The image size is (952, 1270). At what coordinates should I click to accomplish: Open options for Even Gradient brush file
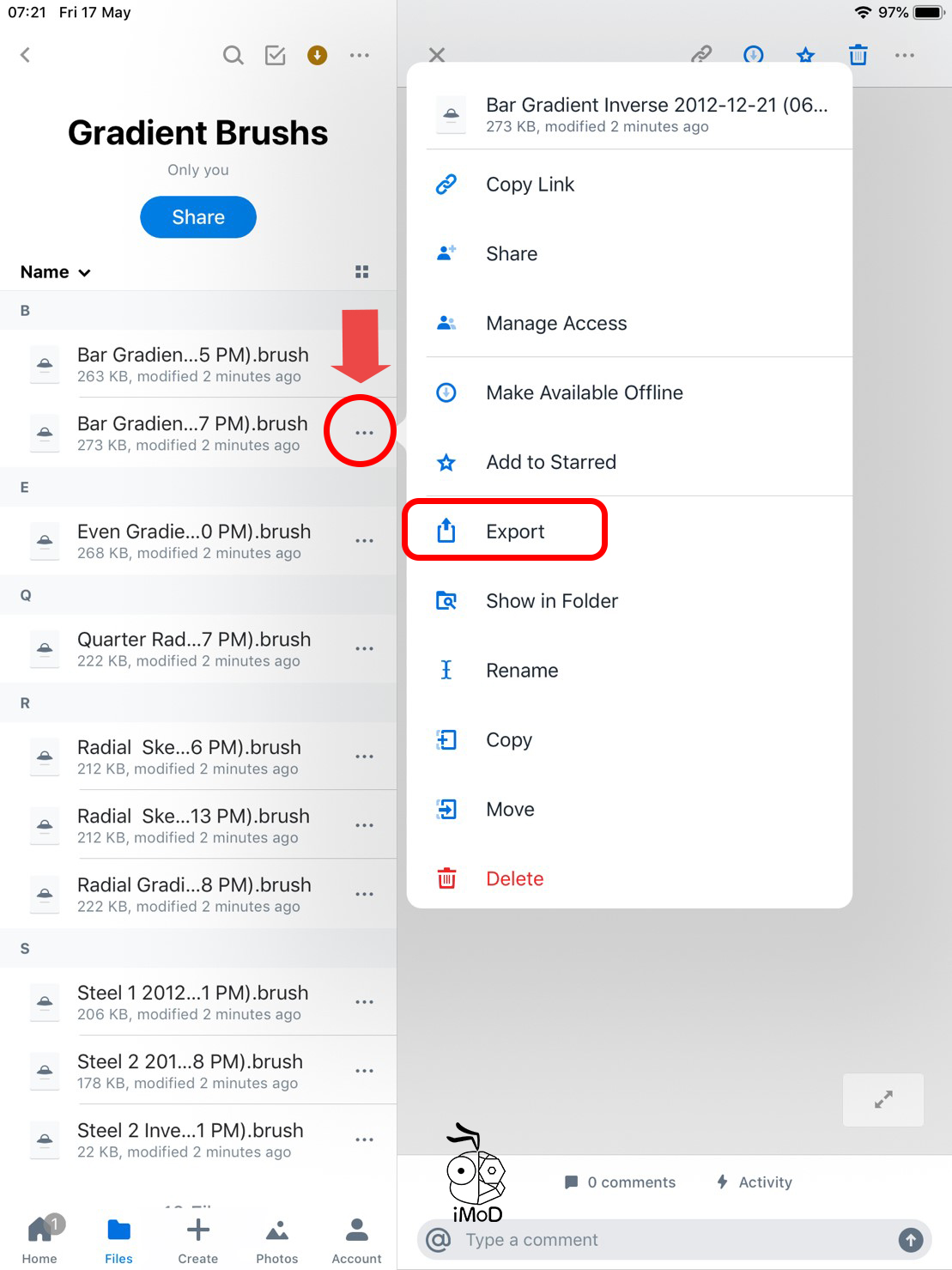pyautogui.click(x=364, y=541)
